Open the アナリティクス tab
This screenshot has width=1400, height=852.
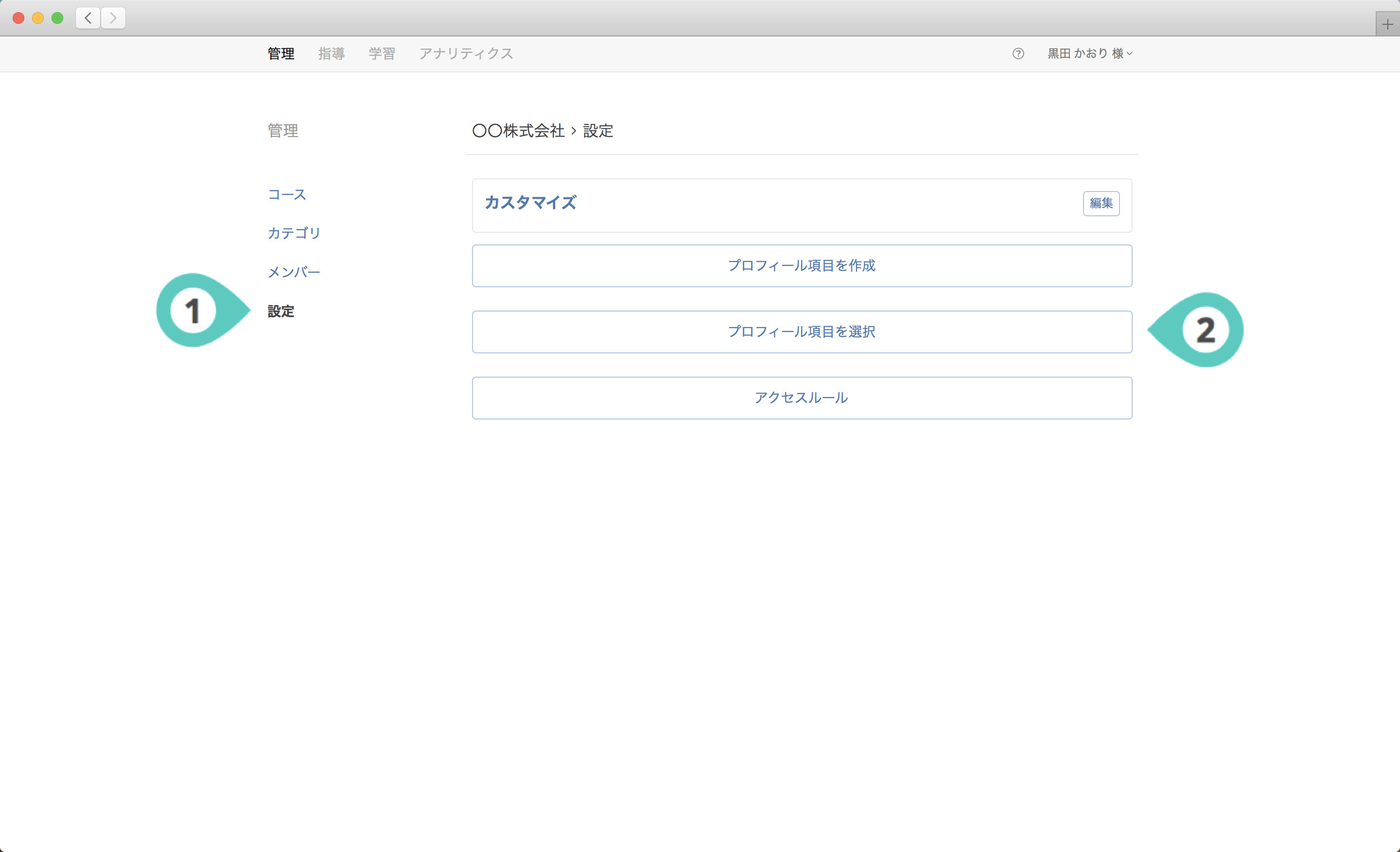click(x=466, y=53)
